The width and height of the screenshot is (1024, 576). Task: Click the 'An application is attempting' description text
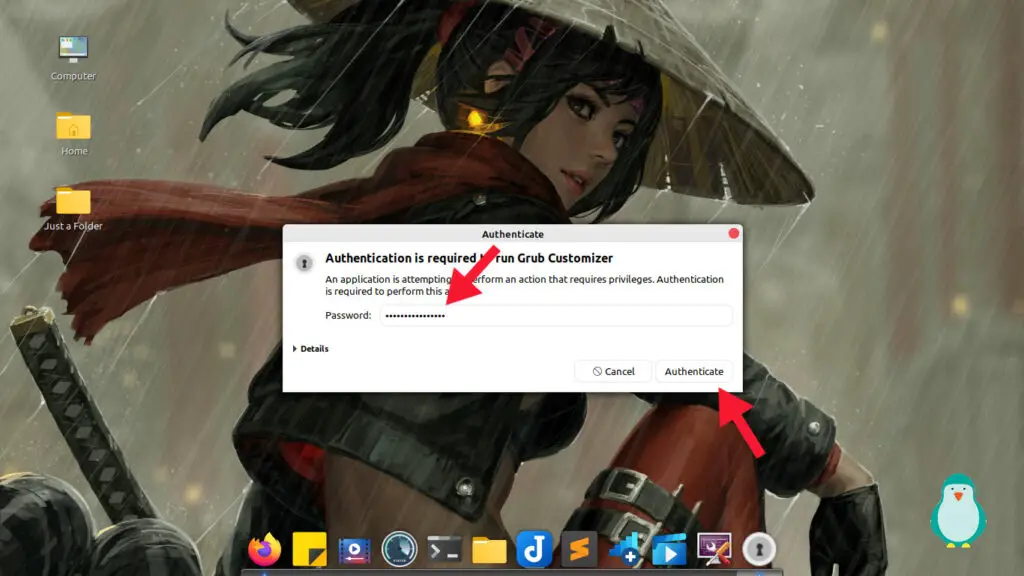524,285
